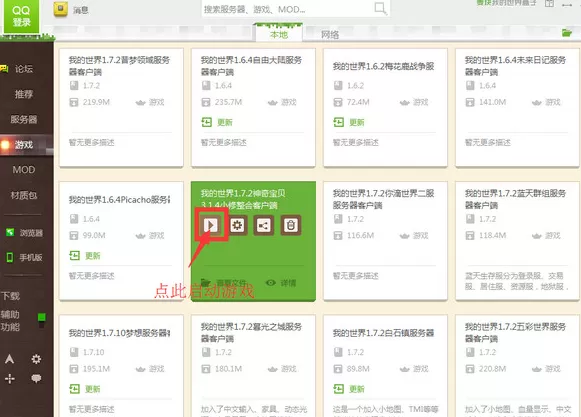Click the window layout icon at top right
This screenshot has width=581, height=417.
pos(550,4)
